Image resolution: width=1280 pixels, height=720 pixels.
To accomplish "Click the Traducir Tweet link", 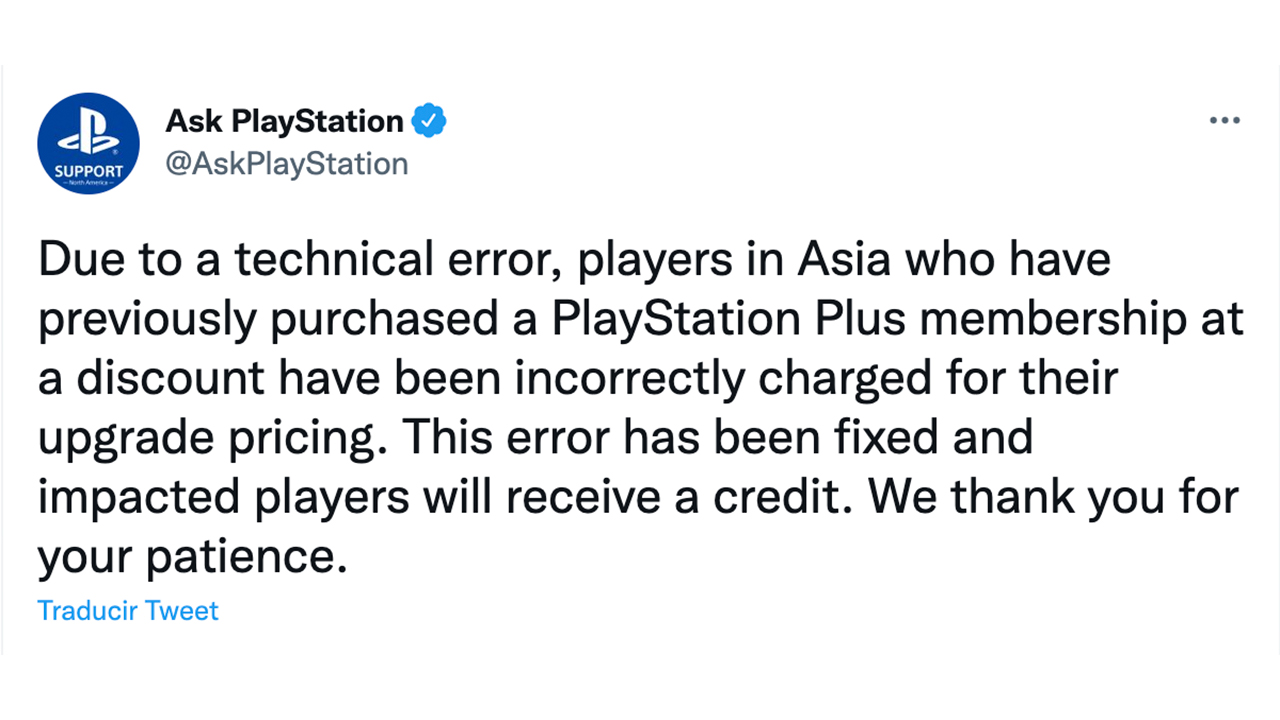I will [x=128, y=611].
